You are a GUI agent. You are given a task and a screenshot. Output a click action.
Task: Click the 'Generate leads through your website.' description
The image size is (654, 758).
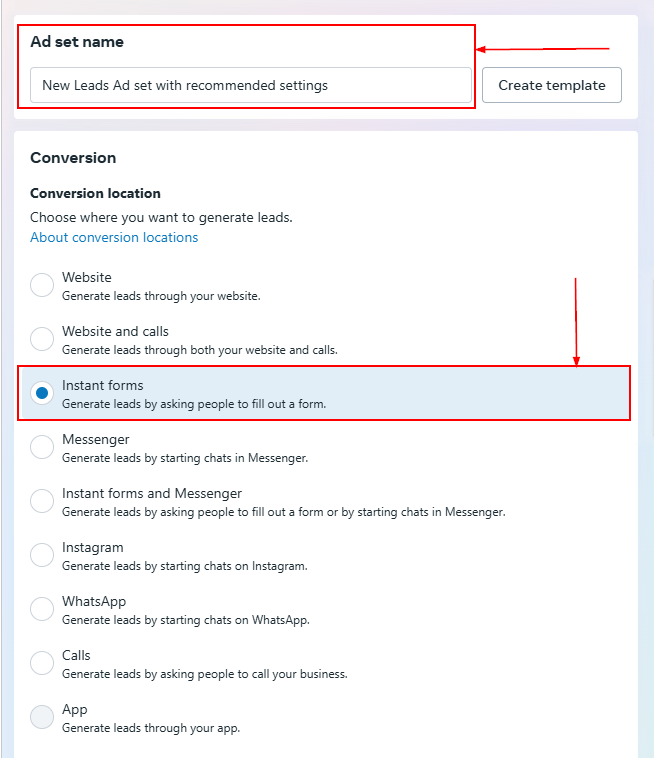(x=161, y=296)
